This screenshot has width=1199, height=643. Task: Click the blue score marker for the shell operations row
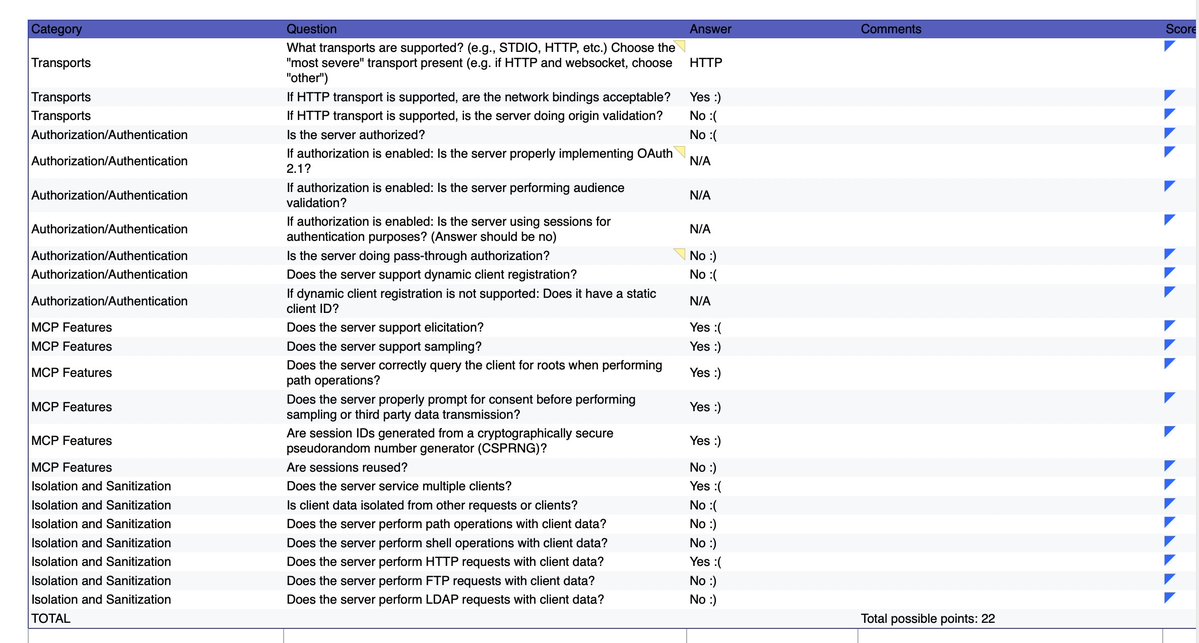pyautogui.click(x=1169, y=541)
